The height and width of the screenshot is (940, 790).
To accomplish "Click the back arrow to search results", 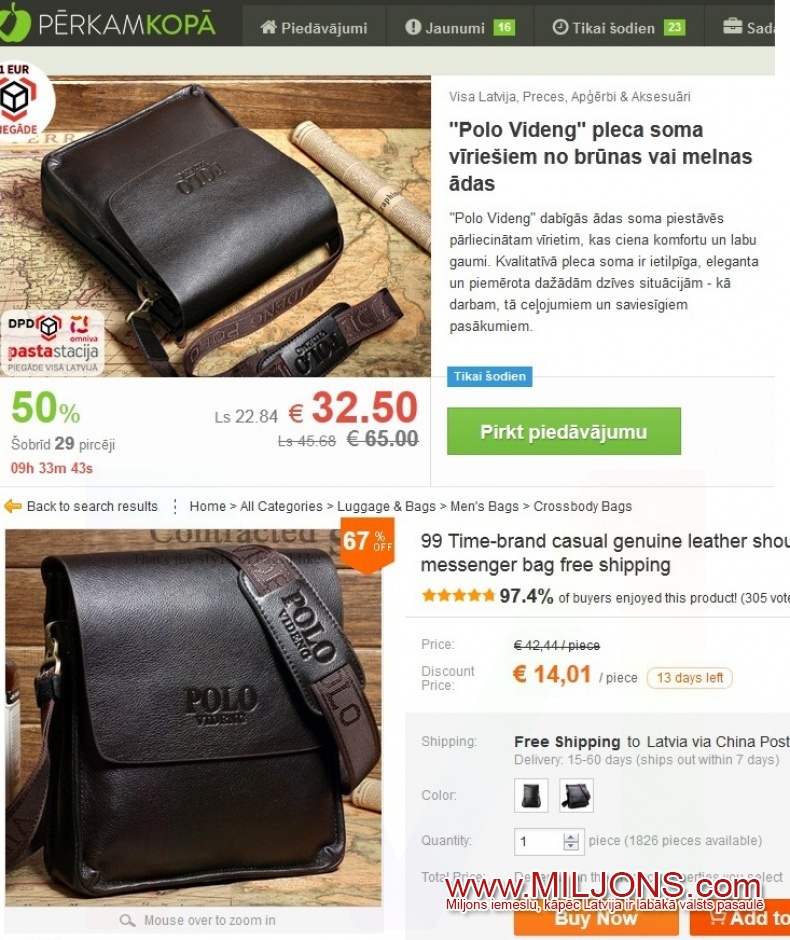I will pos(13,507).
